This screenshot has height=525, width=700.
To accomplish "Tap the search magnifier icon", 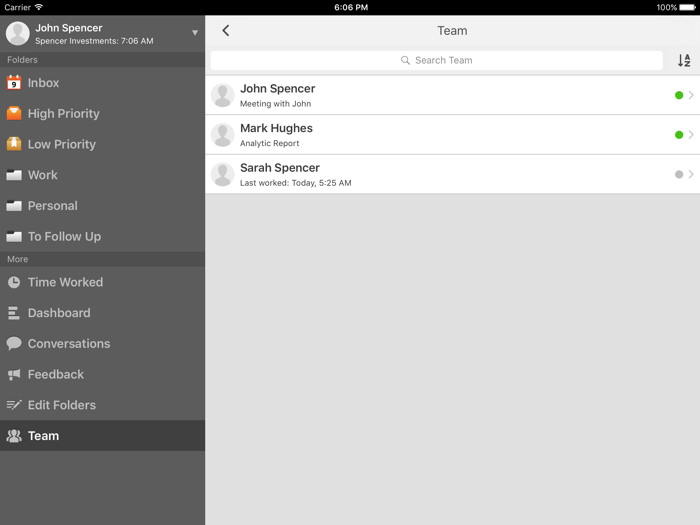I will (405, 60).
